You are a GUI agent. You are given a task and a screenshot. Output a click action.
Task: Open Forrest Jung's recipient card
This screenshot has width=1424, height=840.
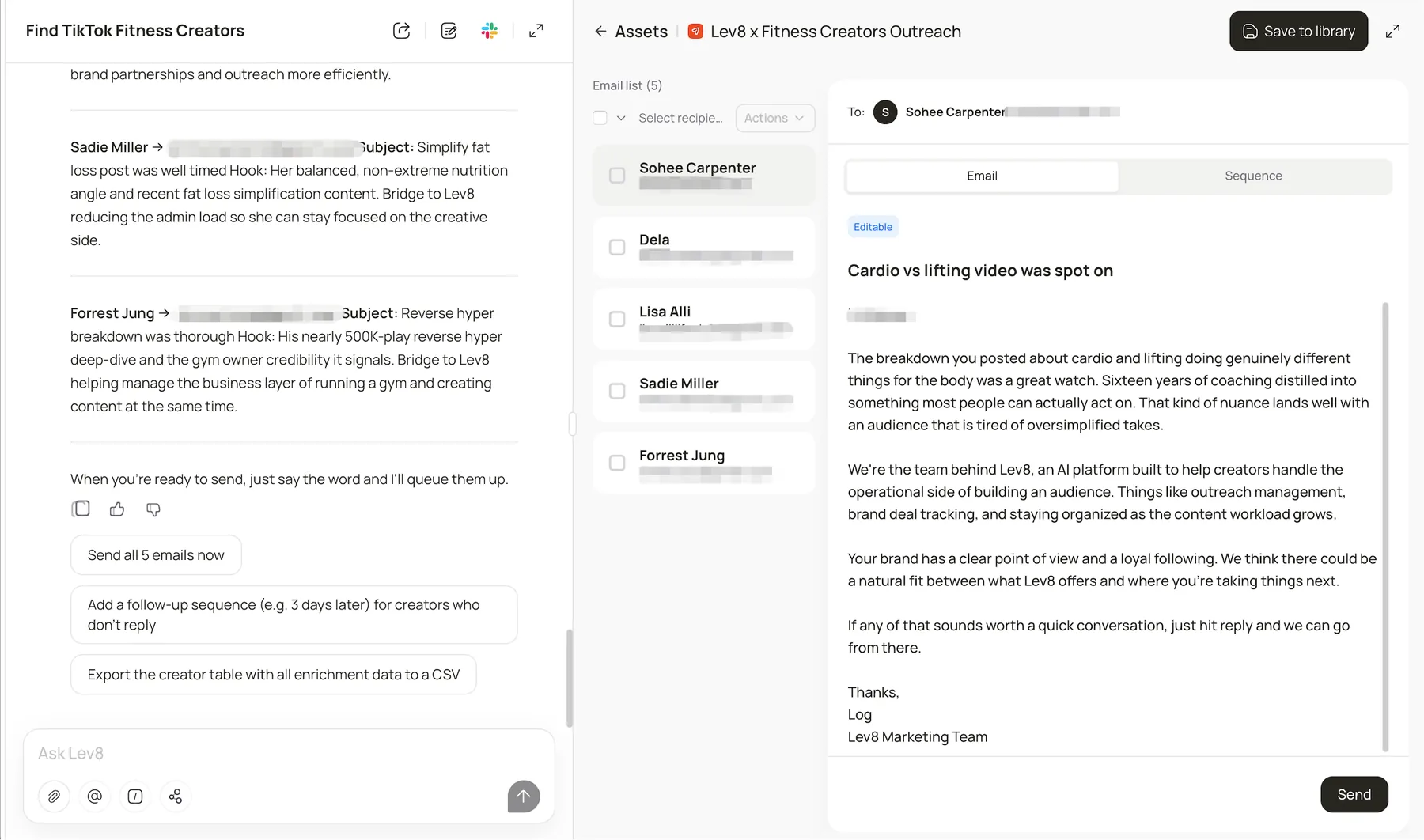703,463
